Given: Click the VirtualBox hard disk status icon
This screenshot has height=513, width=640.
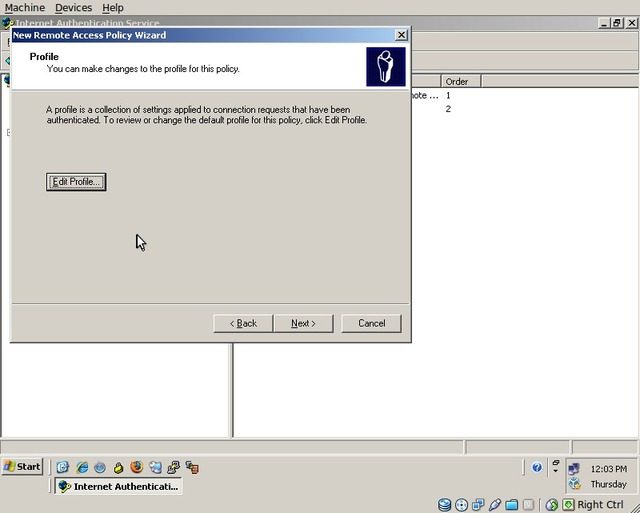Looking at the screenshot, I should [445, 505].
